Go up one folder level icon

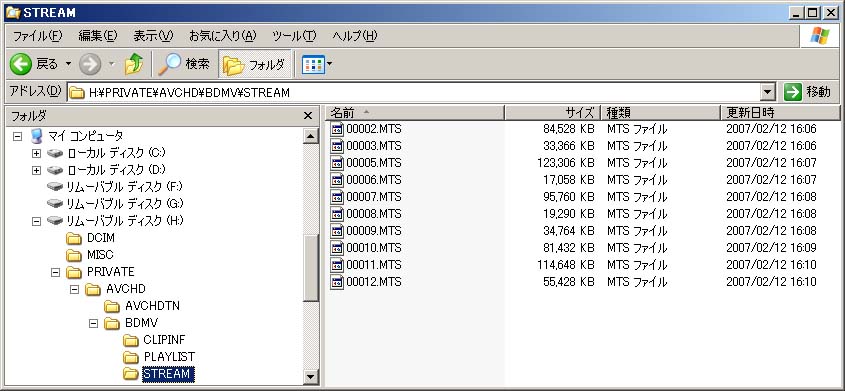point(134,65)
